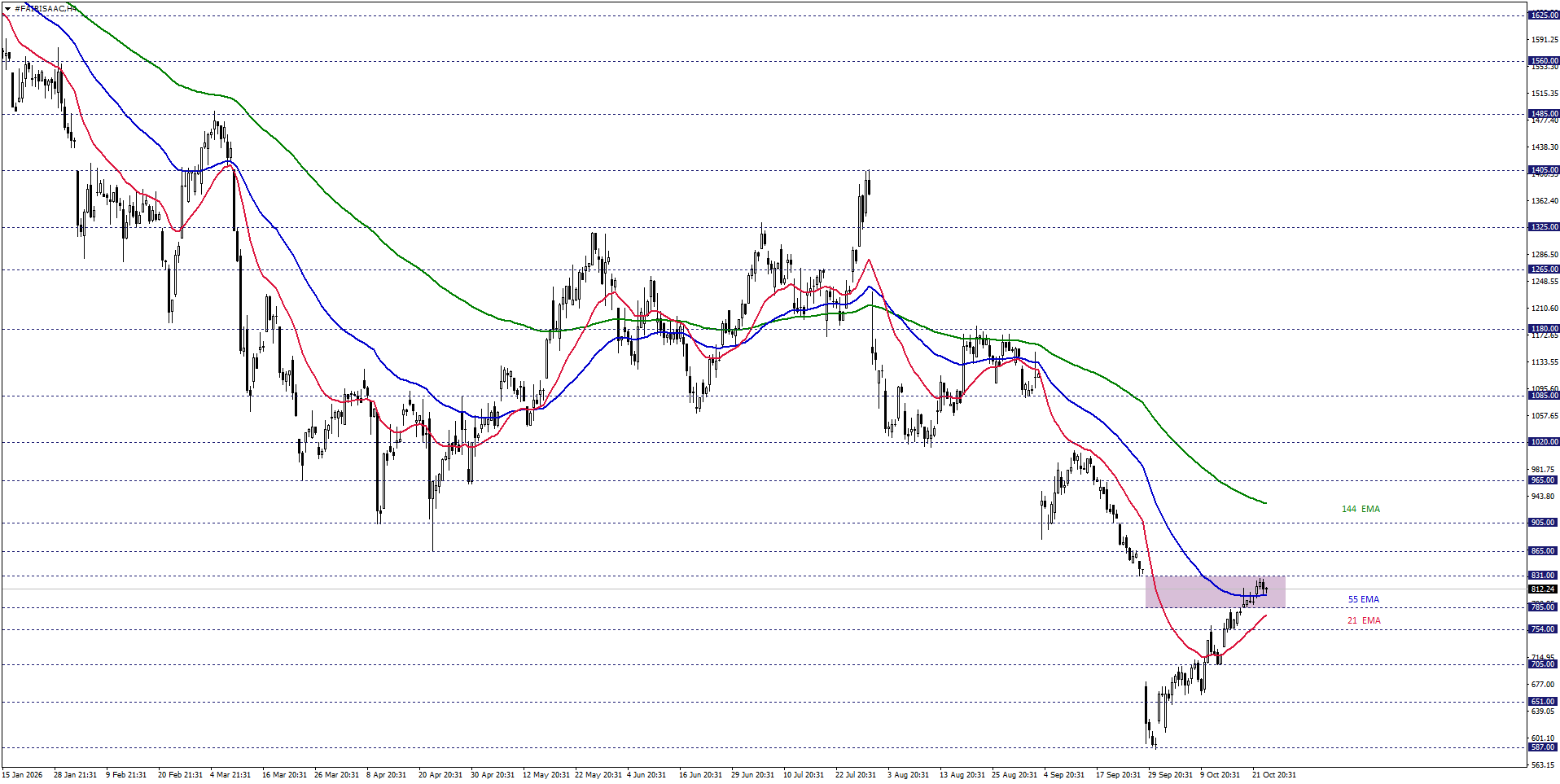Screen dimensions: 1560x784
Task: Click the 1438.30 price scale value
Action: click(1545, 147)
